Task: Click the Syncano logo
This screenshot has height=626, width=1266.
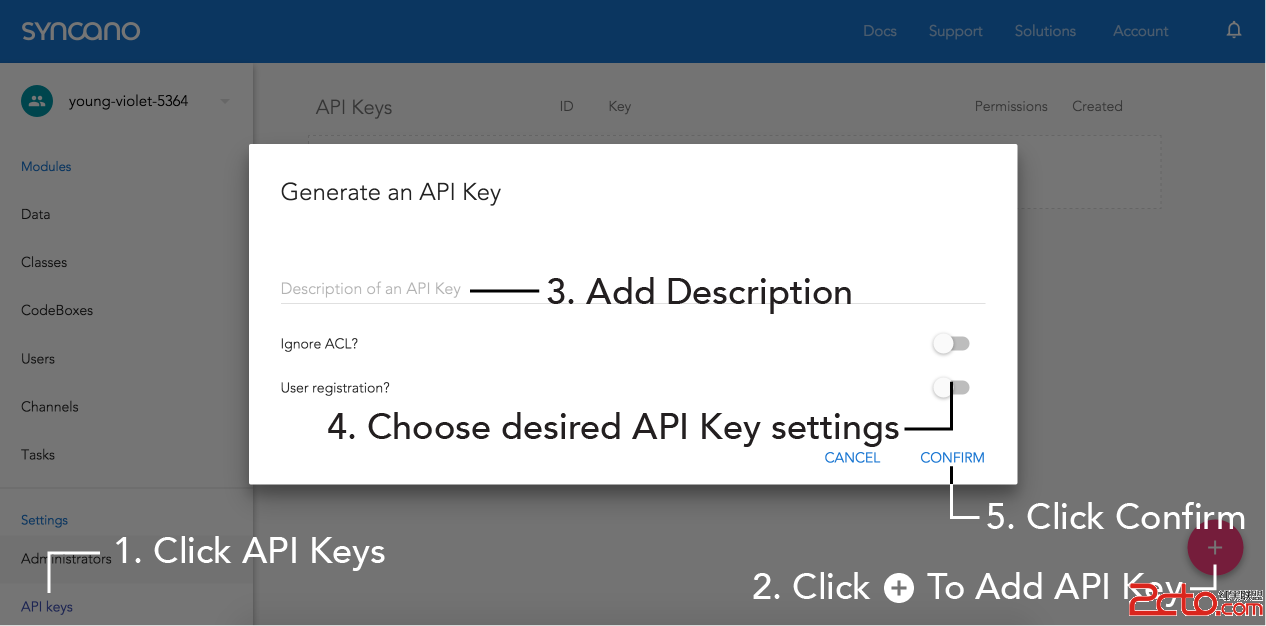Action: (81, 31)
